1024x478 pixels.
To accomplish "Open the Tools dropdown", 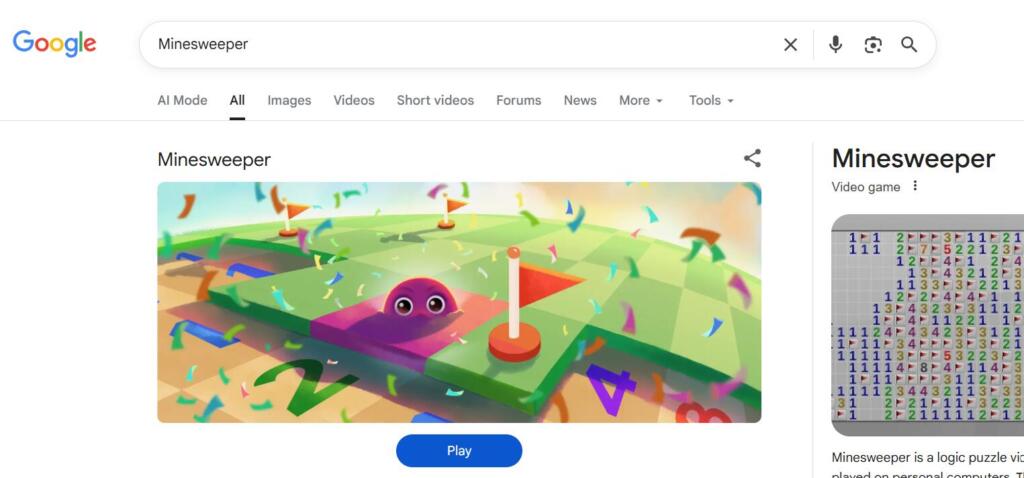I will click(711, 100).
